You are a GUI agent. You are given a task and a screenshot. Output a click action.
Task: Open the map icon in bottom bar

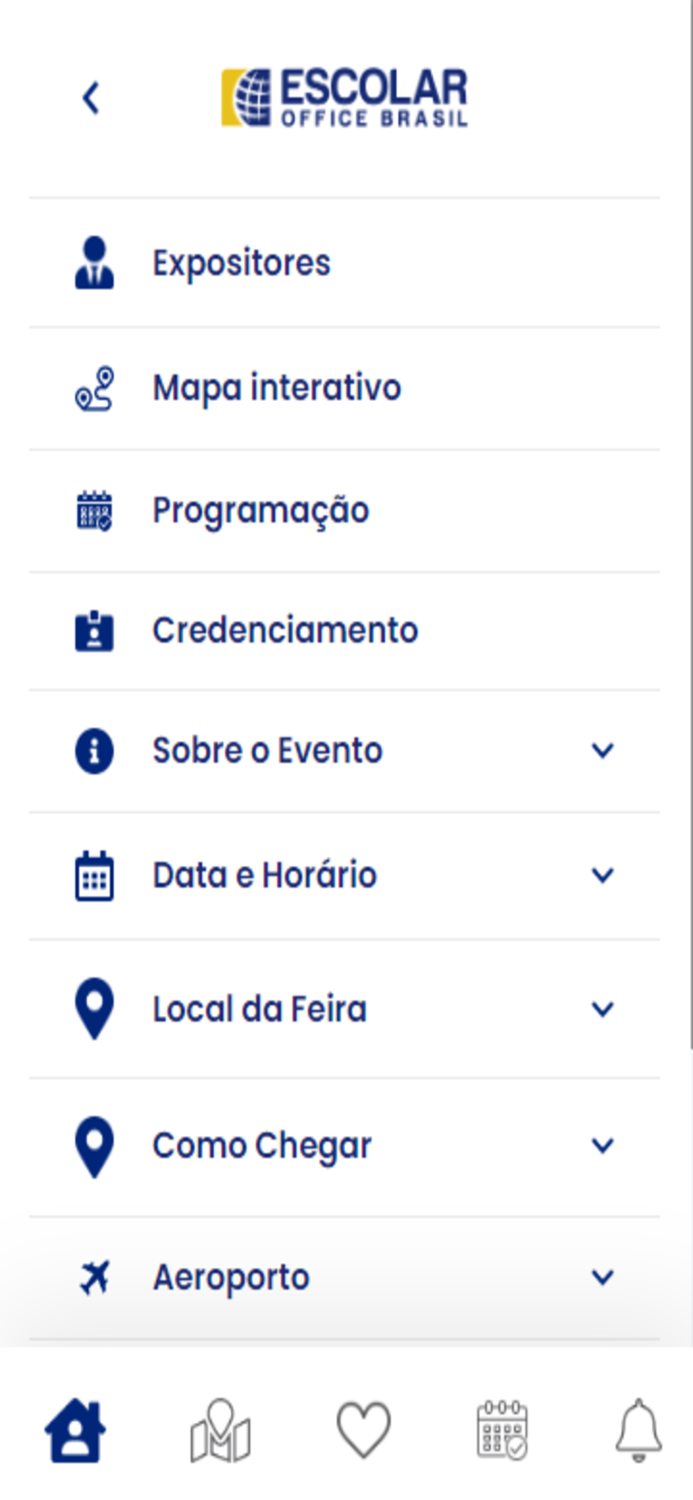click(x=218, y=1428)
